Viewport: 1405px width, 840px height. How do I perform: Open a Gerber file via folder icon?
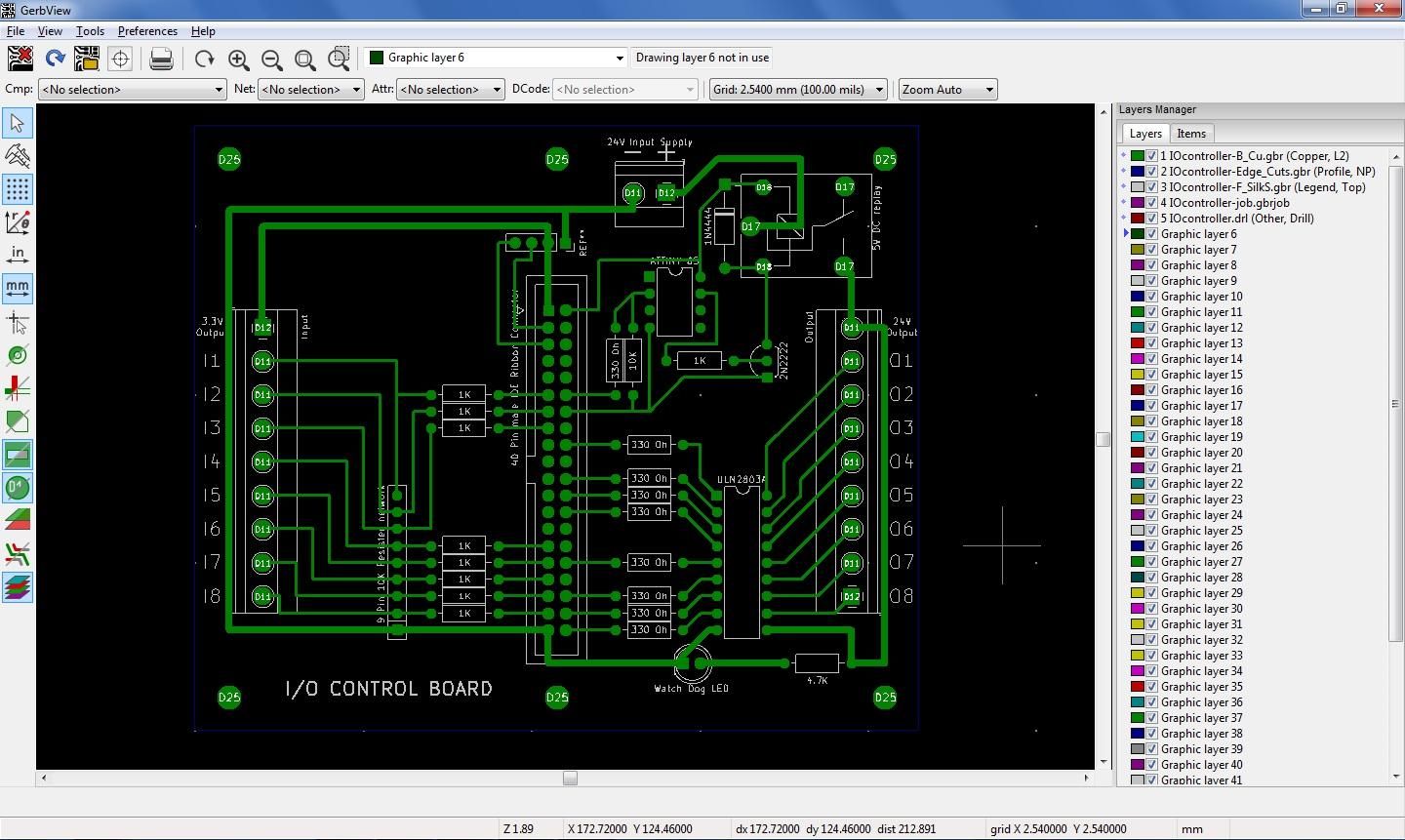pyautogui.click(x=87, y=58)
